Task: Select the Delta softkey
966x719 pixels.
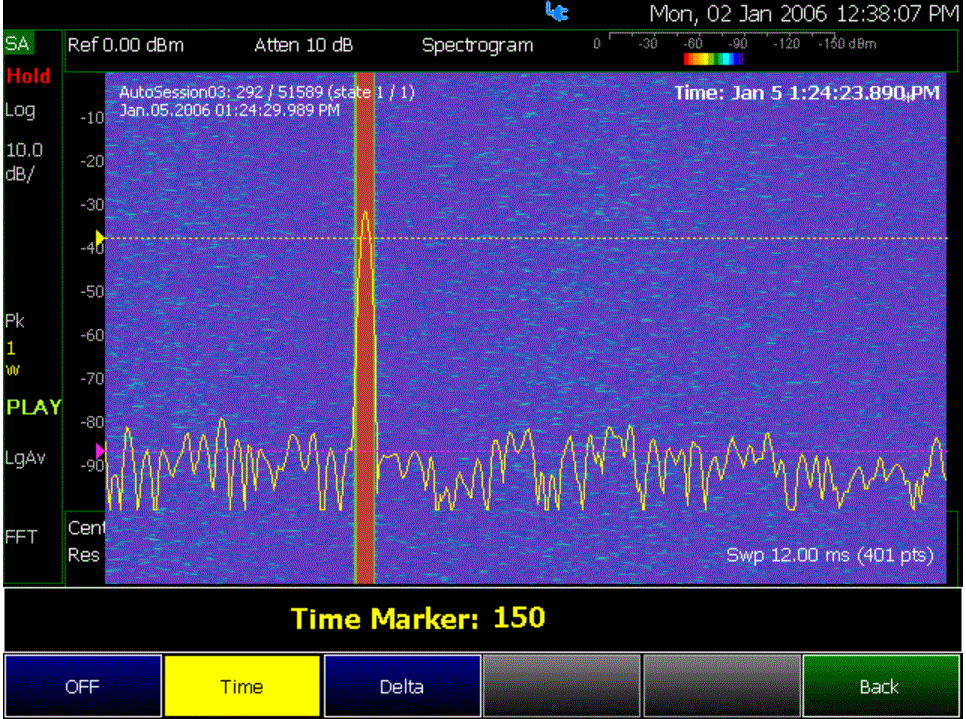Action: 402,686
